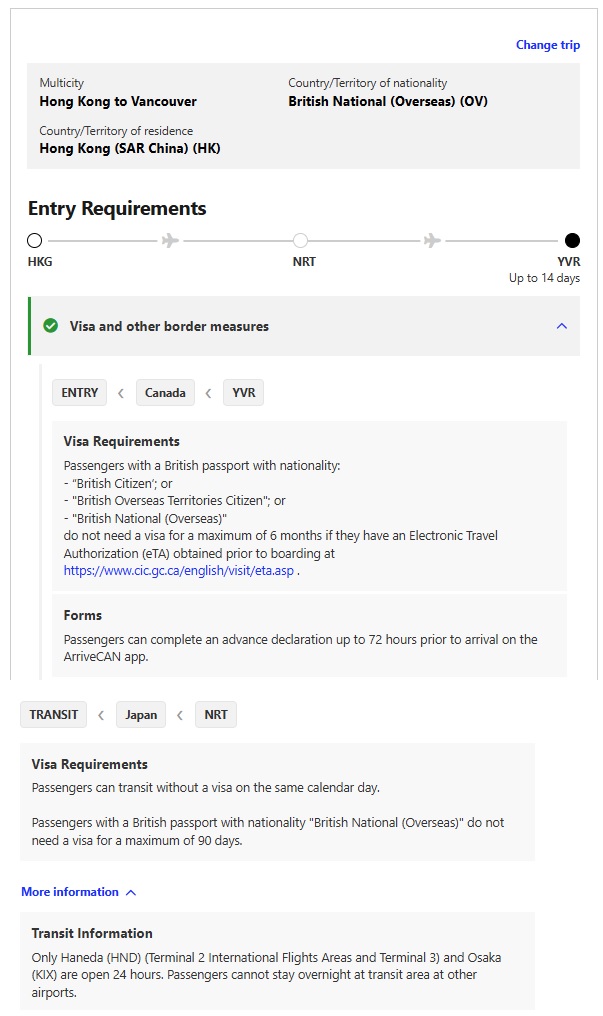This screenshot has height=1016, width=603.
Task: Click the TRANSIT breadcrumb tag
Action: 53,715
